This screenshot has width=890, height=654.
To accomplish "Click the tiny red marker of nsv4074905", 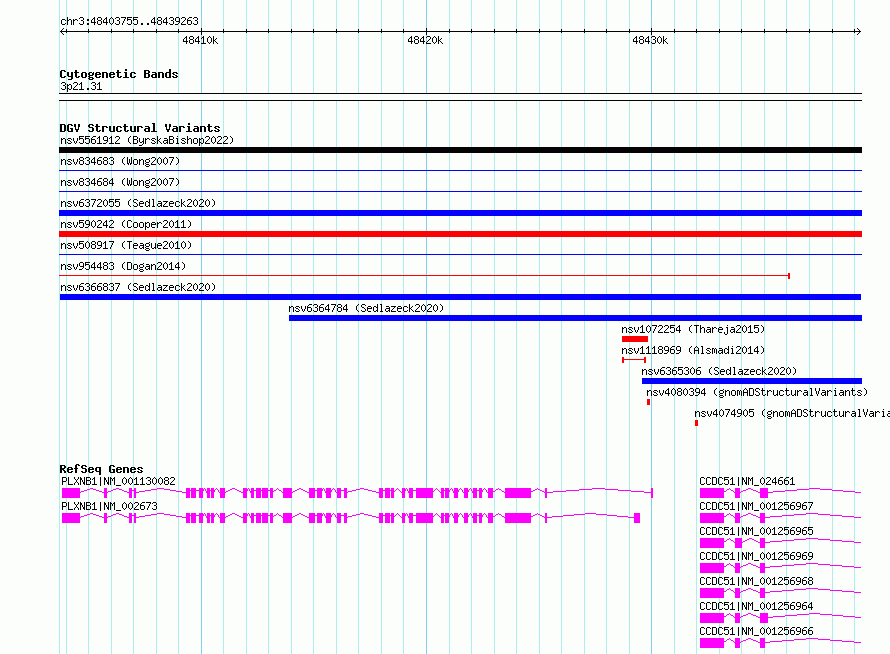I will (696, 423).
